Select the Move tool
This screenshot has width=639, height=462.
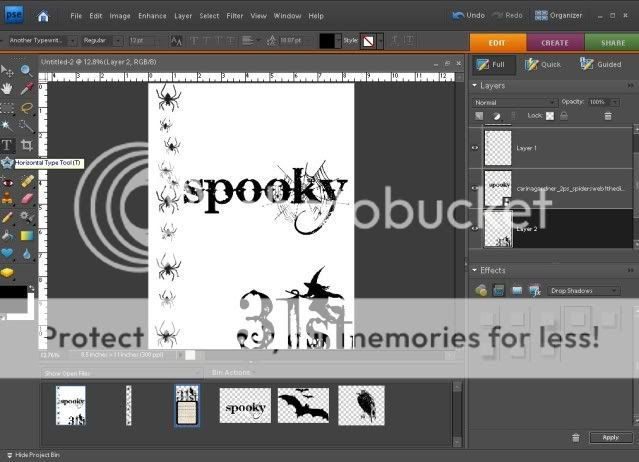click(x=7, y=71)
